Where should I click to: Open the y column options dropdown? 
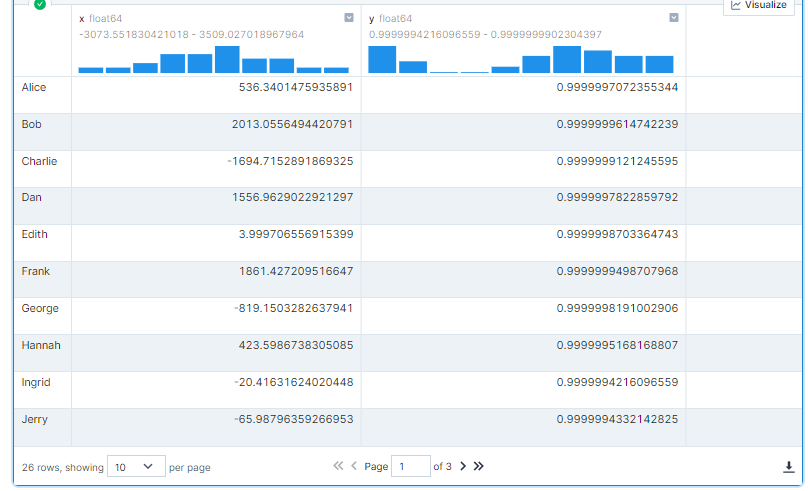point(673,18)
